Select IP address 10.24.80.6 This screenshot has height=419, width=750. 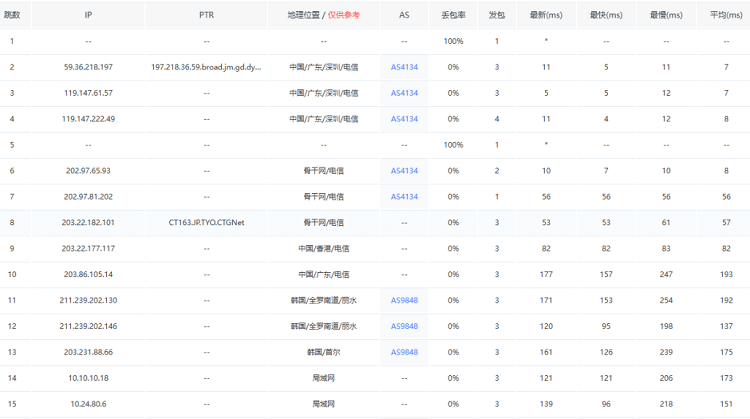88,404
